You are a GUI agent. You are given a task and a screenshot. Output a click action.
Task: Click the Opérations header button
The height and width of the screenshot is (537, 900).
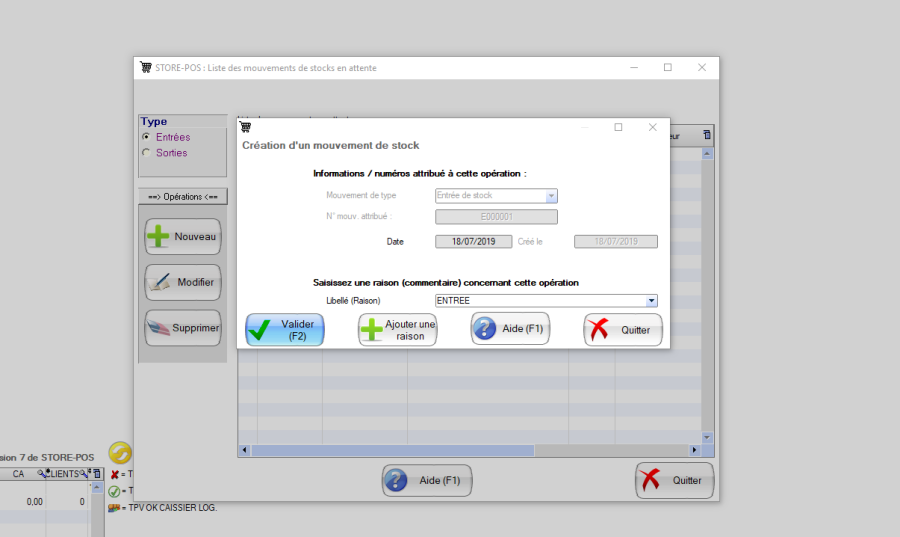click(183, 197)
